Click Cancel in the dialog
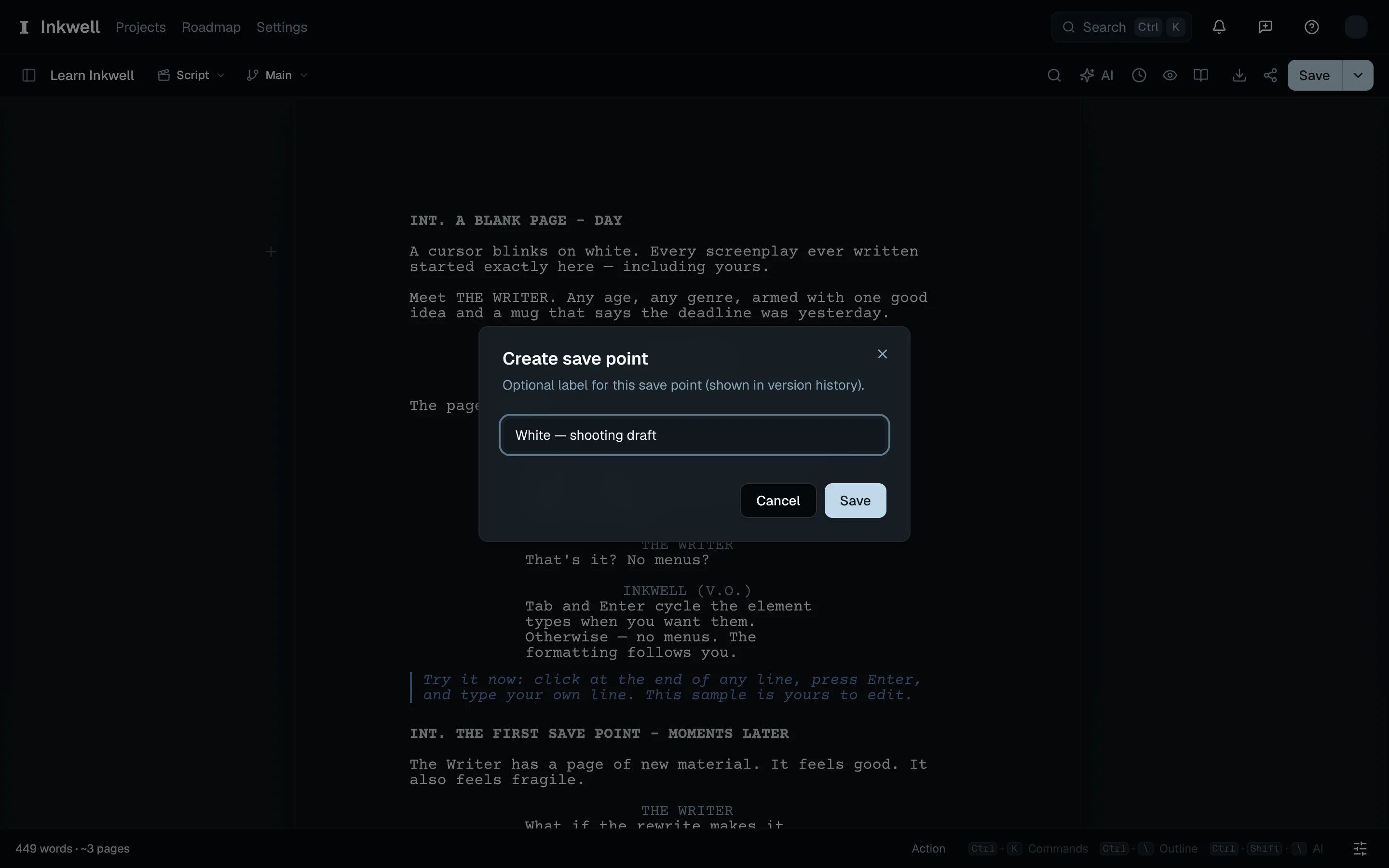 click(x=778, y=501)
